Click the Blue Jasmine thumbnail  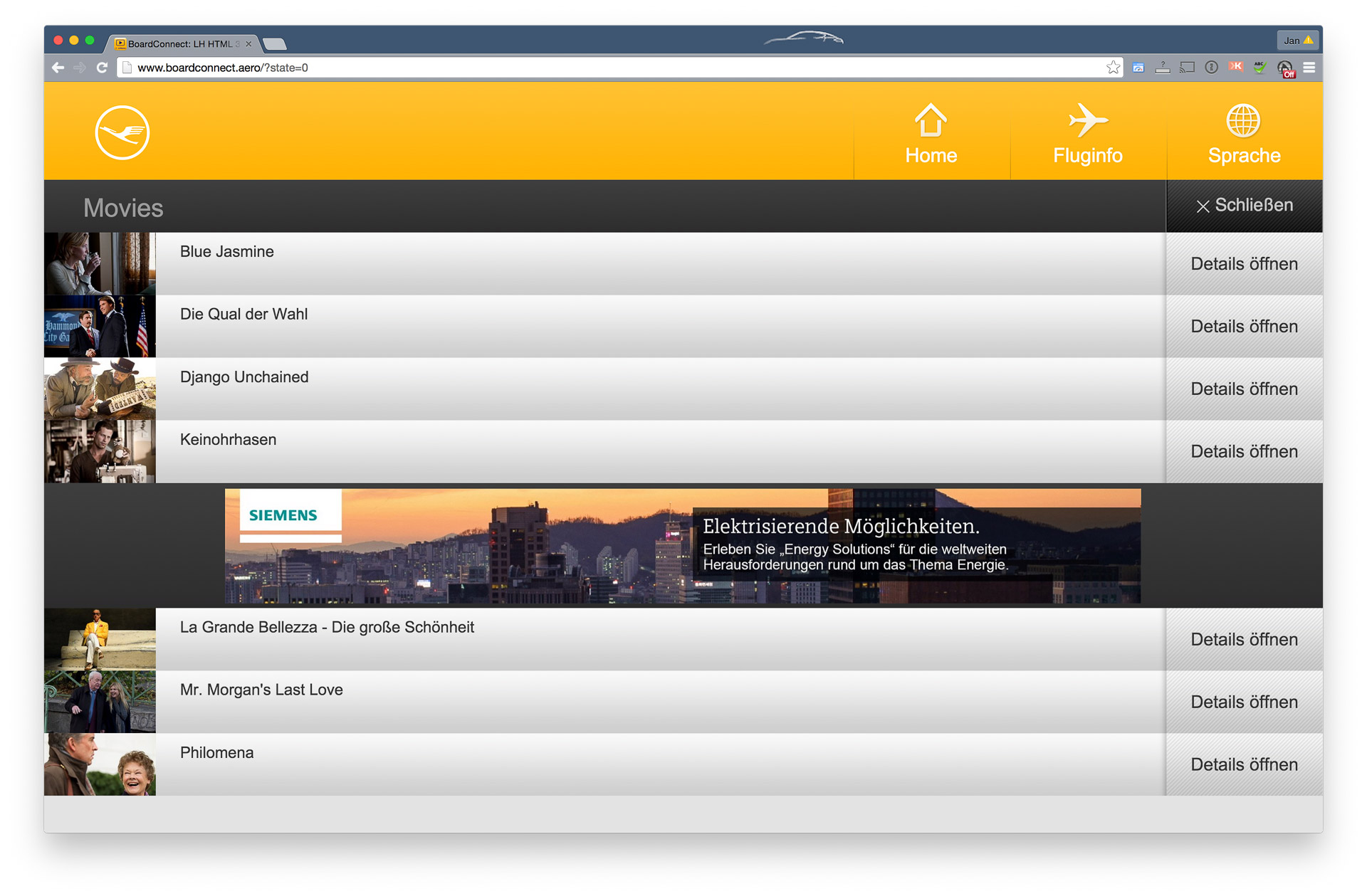coord(100,264)
